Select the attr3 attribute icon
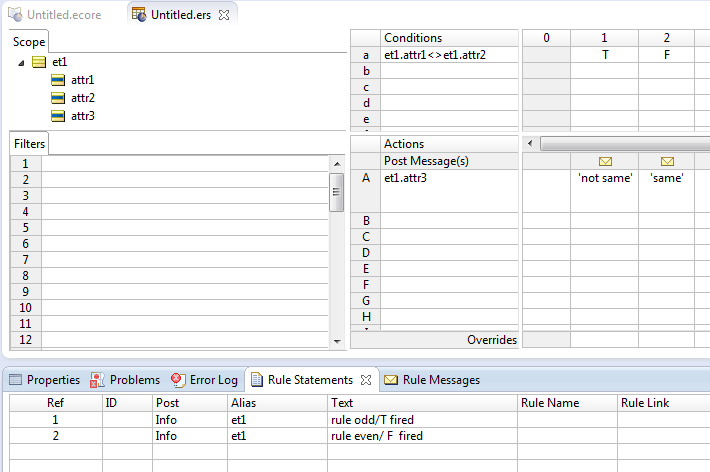 coord(58,116)
